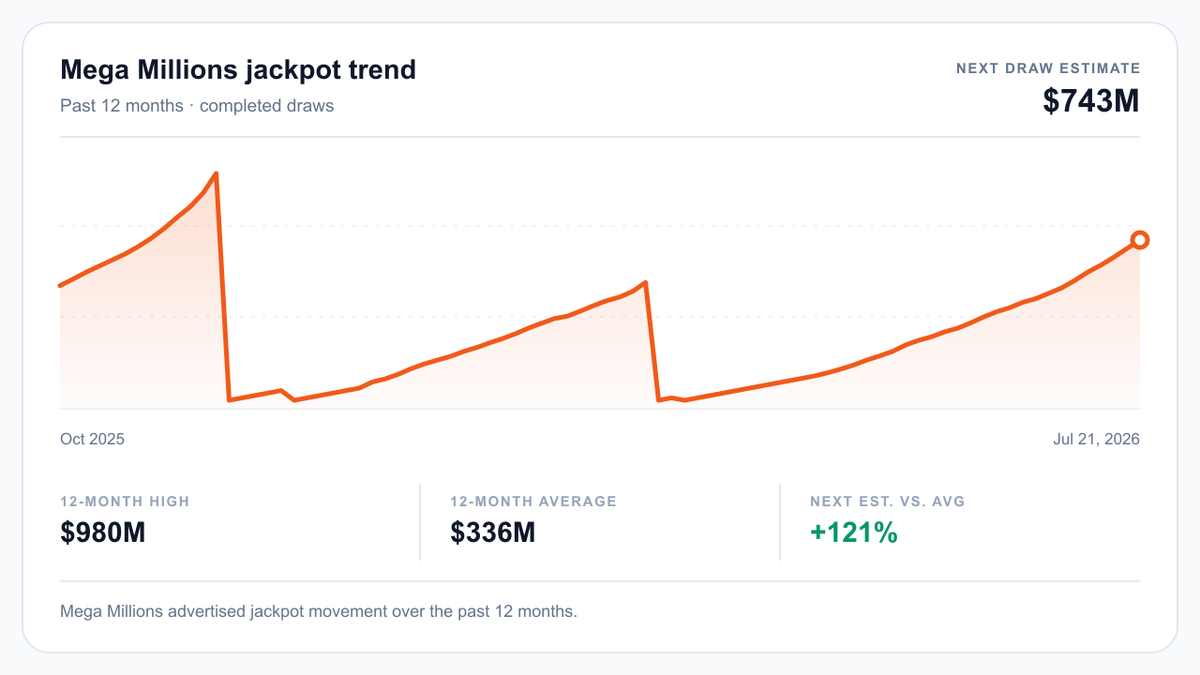Screen dimensions: 1200x675
Task: Click the second jackpot peak on chart
Action: pos(647,282)
